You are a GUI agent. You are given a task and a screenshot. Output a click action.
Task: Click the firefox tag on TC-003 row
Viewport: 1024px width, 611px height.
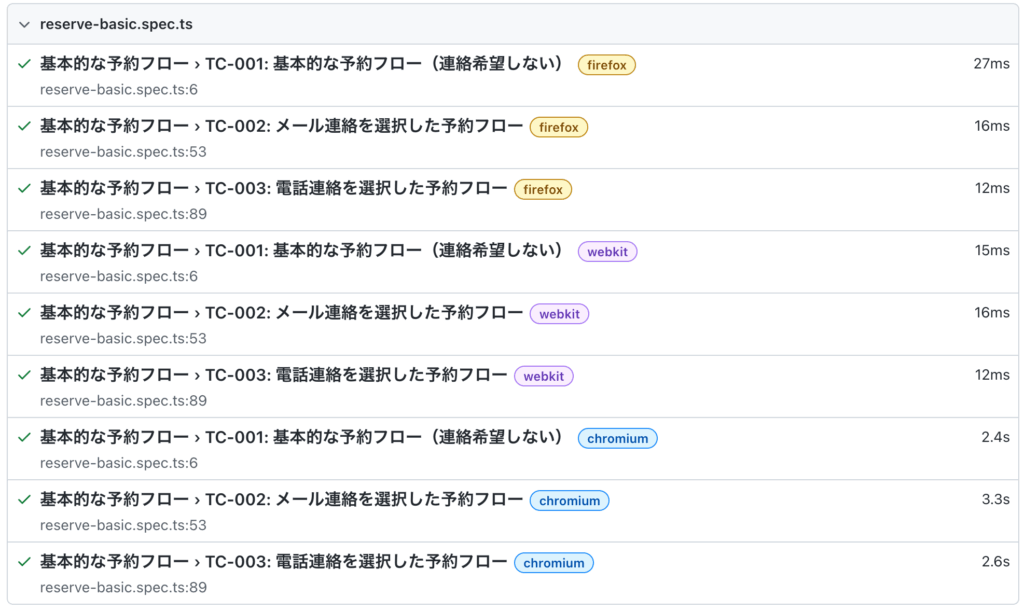[542, 189]
